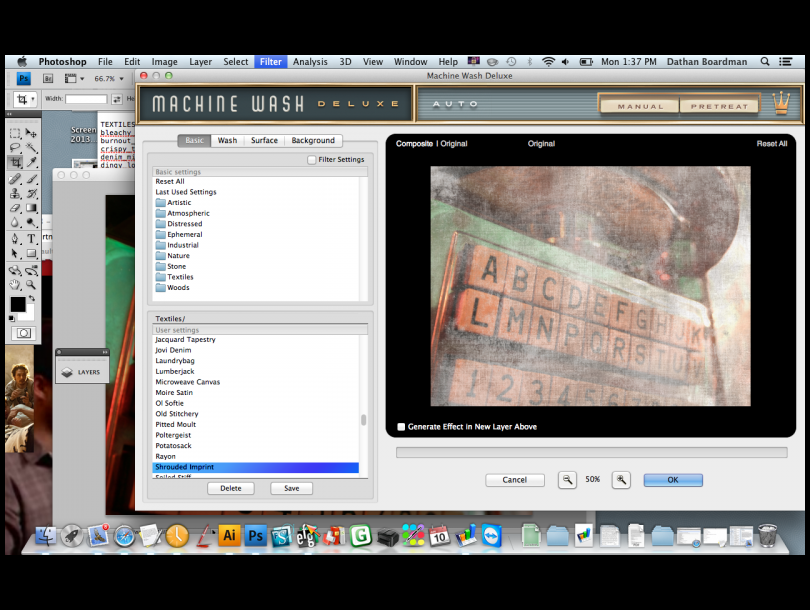
Task: Select the Type tool
Action: pos(31,239)
